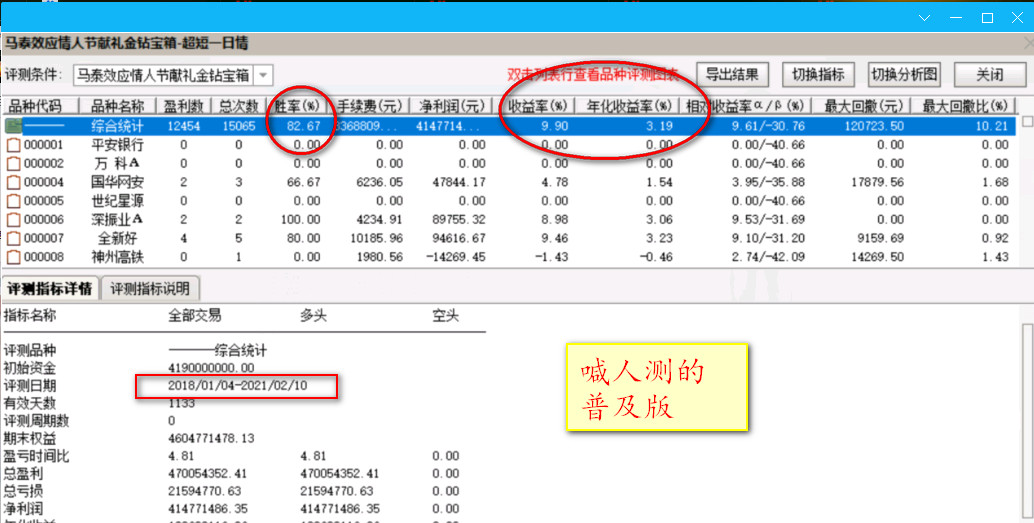Open the 评测条件 dropdown arrow

[x=262, y=75]
